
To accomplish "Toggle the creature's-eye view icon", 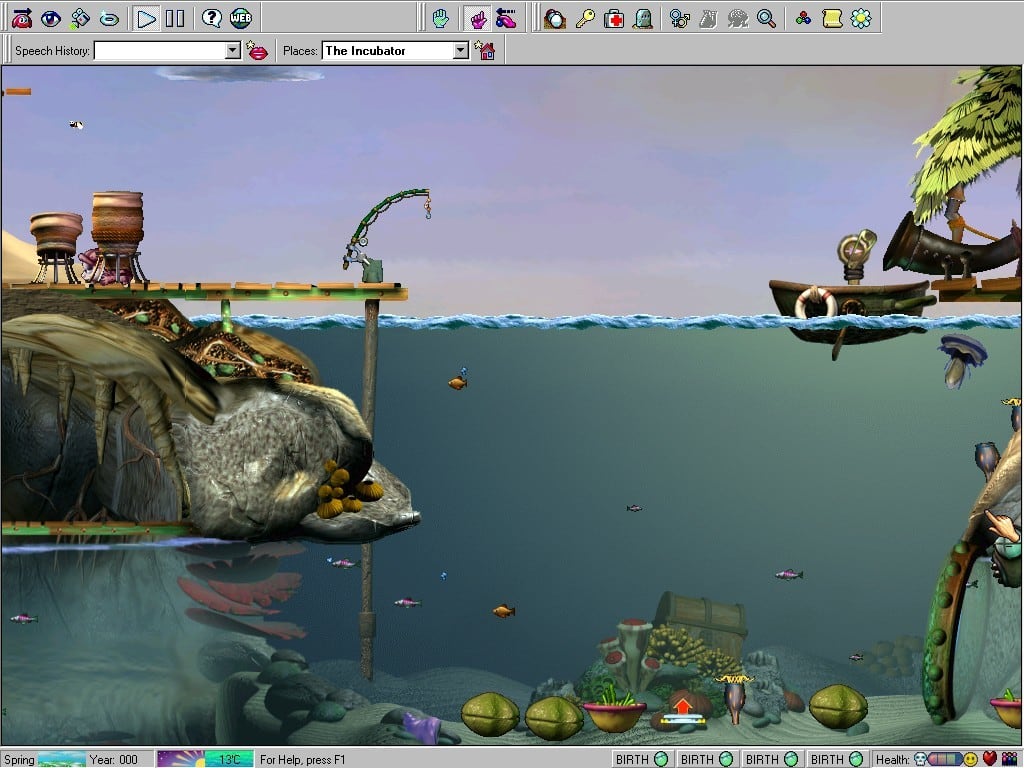I will click(51, 18).
